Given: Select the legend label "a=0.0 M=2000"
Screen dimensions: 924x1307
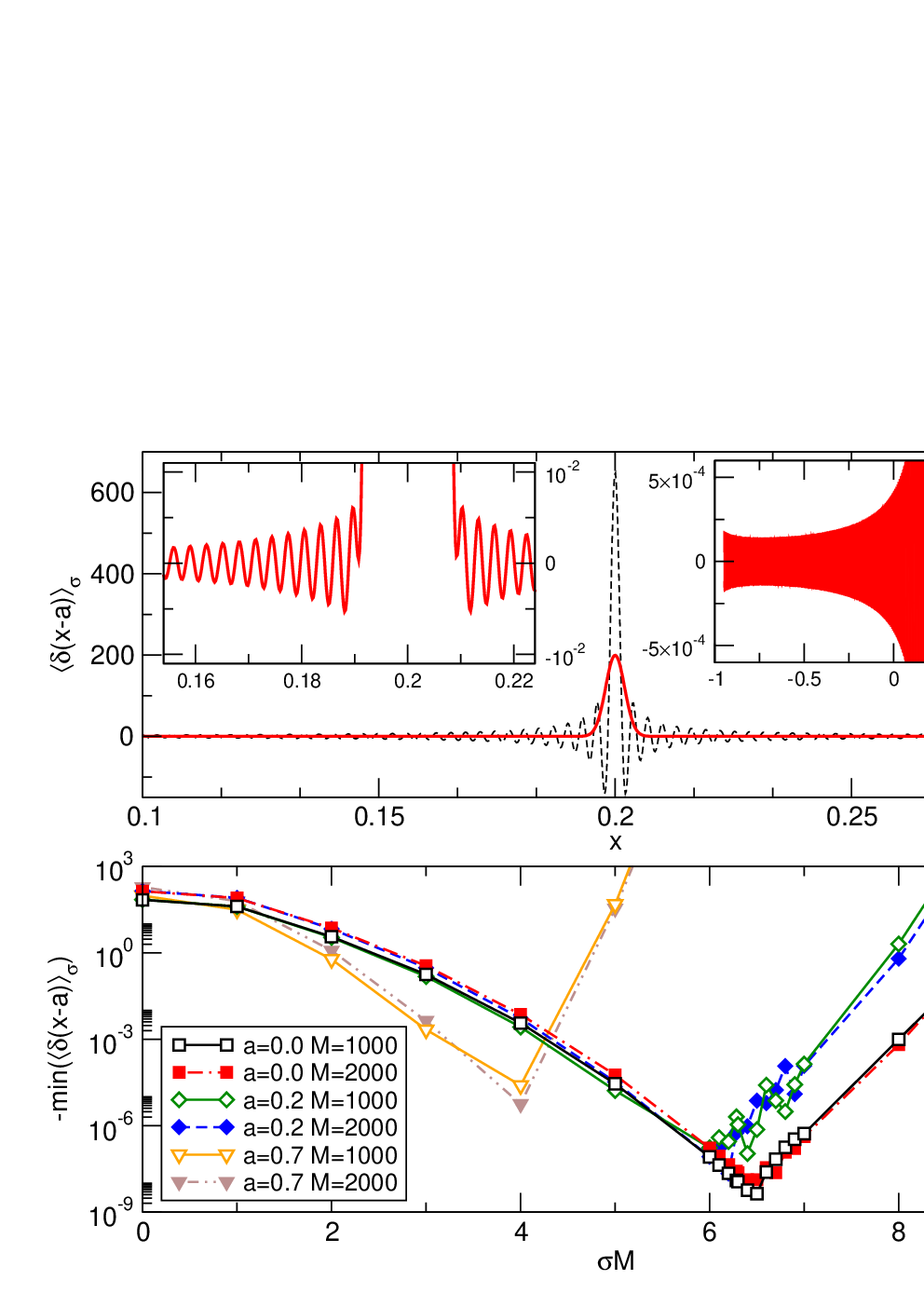Looking at the screenshot, I should pyautogui.click(x=320, y=1073).
